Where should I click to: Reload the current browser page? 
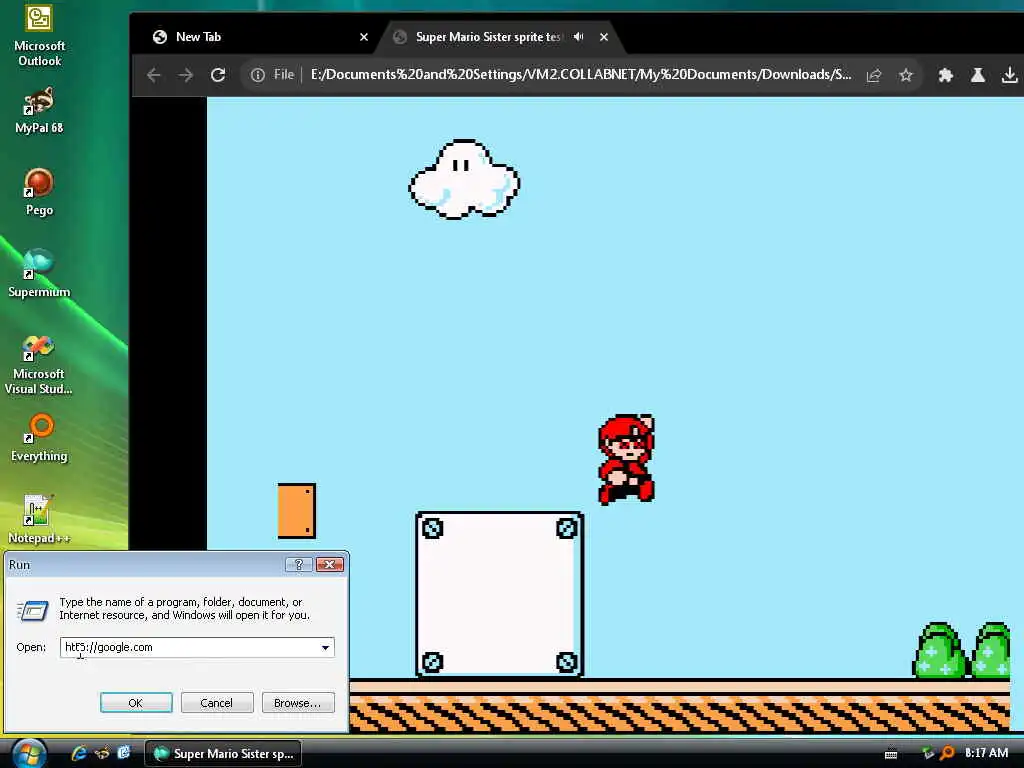(x=218, y=75)
